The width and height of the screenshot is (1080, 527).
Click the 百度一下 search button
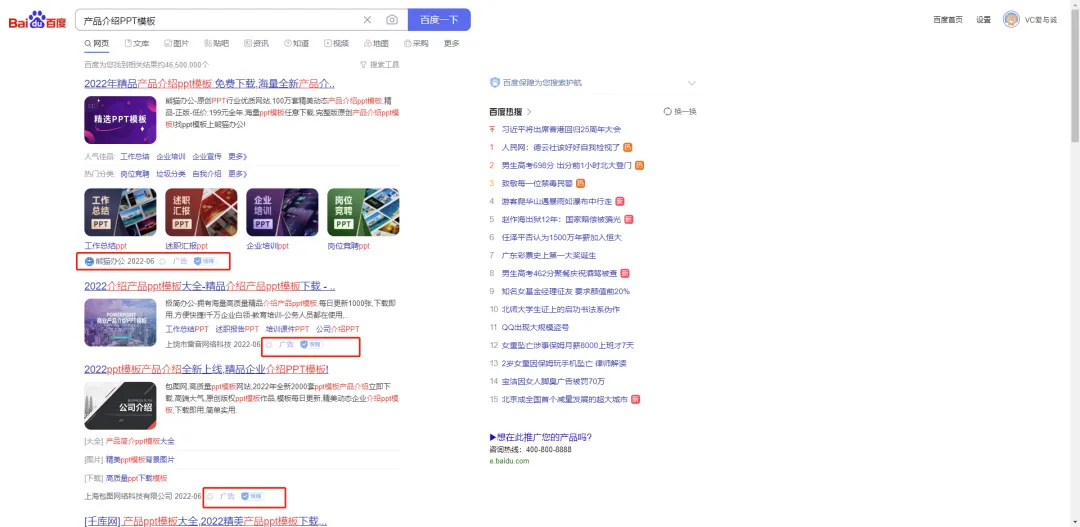click(439, 20)
